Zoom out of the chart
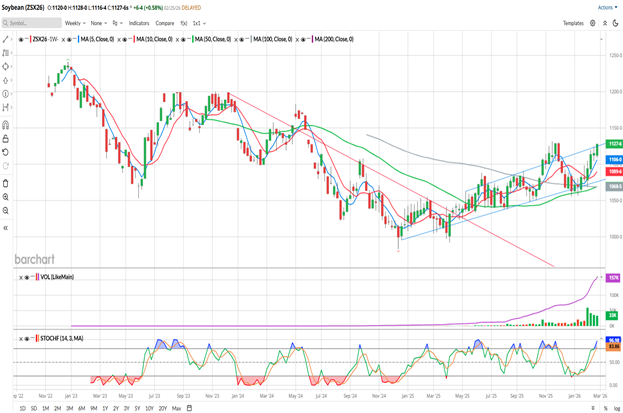 5,211
